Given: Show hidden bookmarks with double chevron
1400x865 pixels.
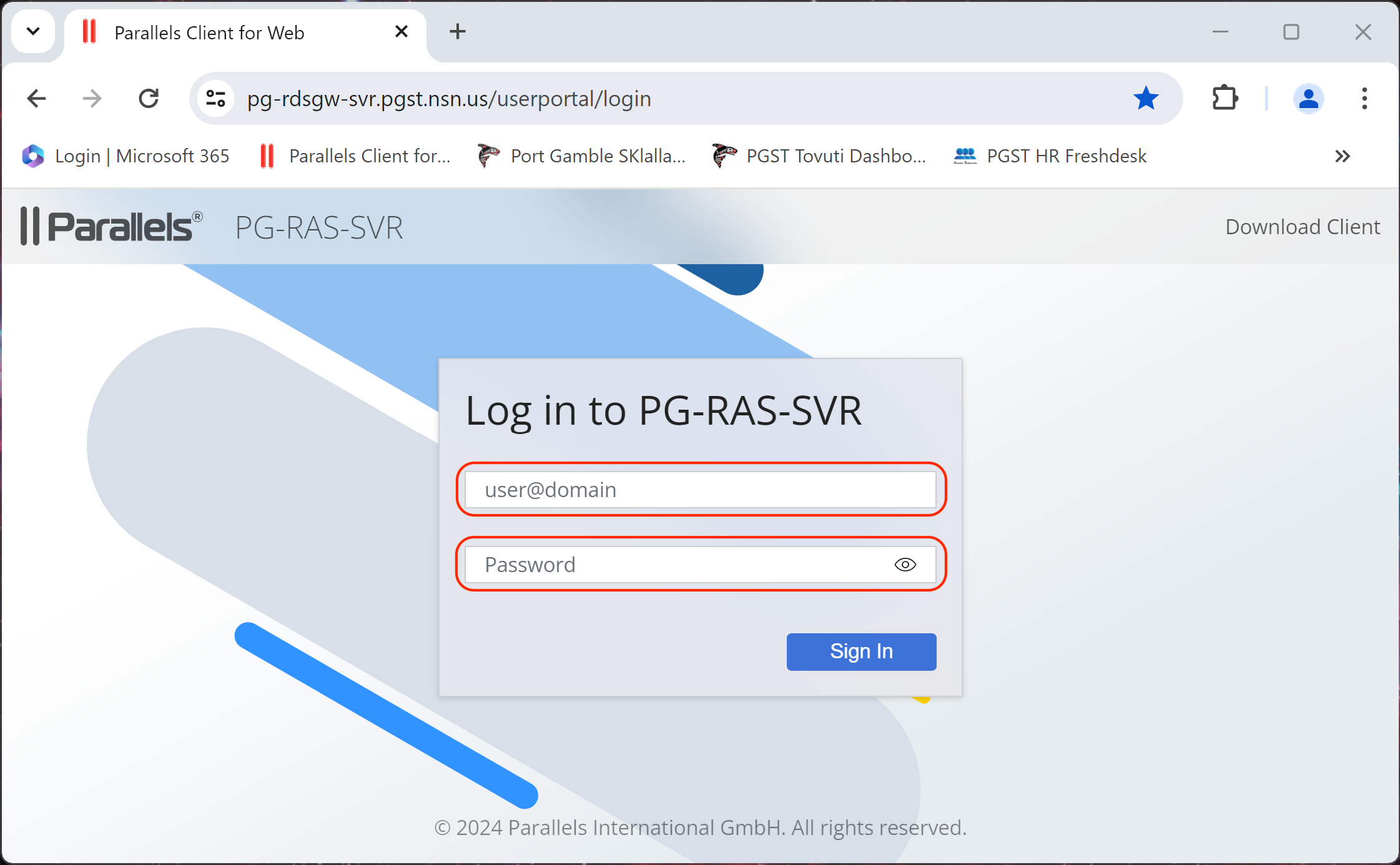Looking at the screenshot, I should point(1342,156).
